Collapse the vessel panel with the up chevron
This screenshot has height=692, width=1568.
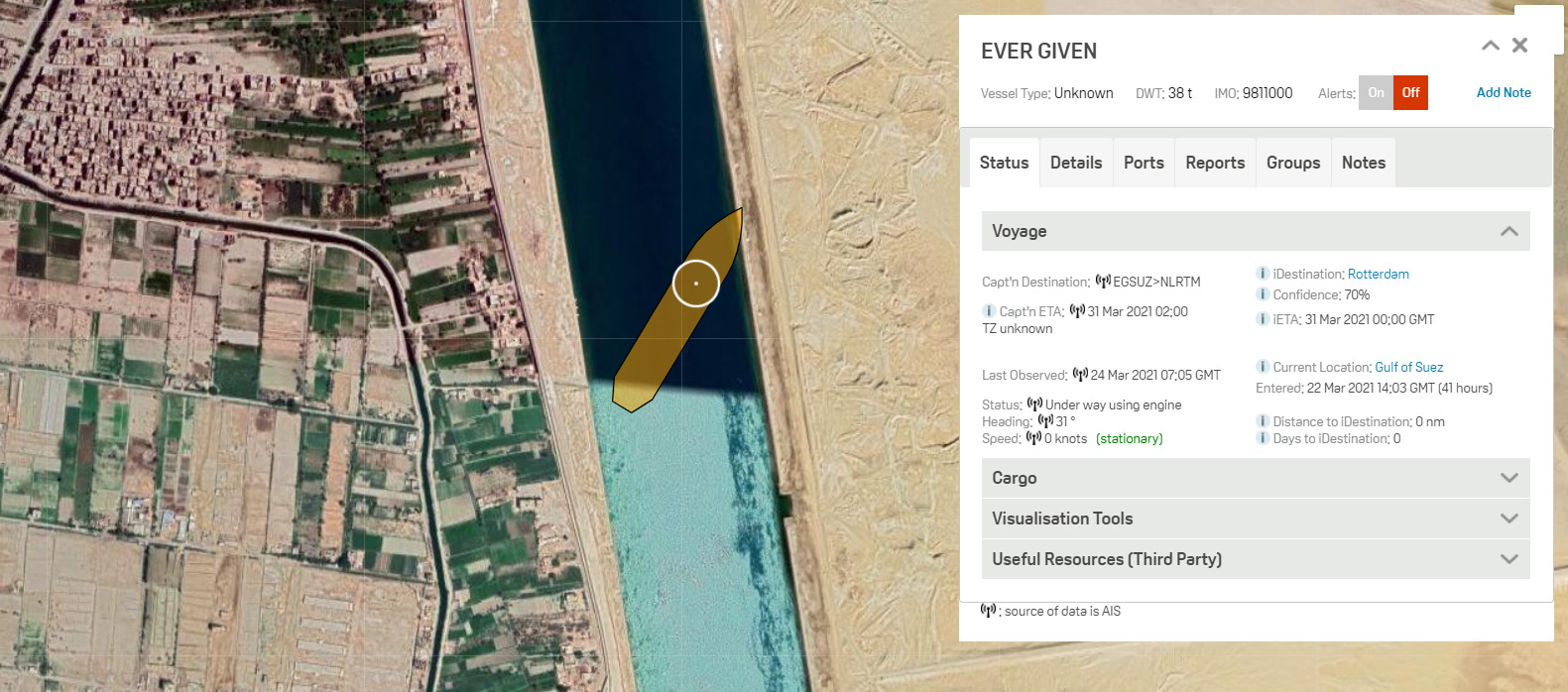point(1490,46)
